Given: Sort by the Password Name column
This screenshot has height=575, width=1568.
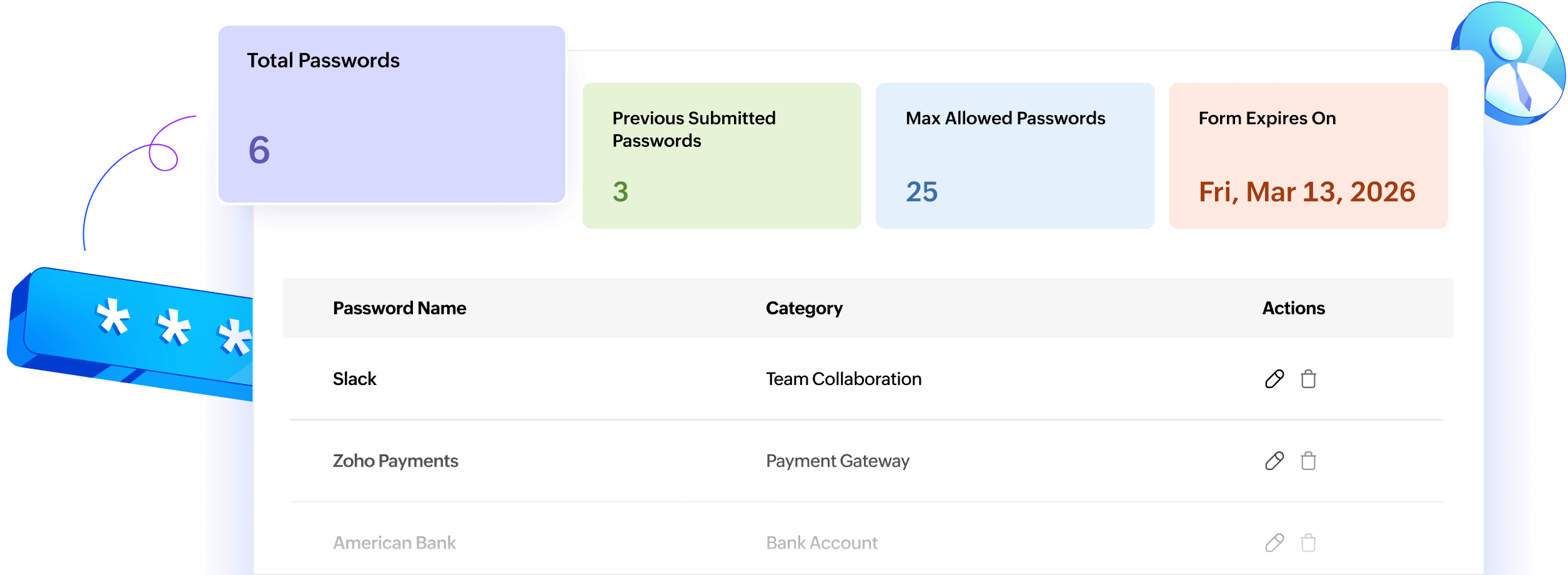Looking at the screenshot, I should [x=400, y=307].
